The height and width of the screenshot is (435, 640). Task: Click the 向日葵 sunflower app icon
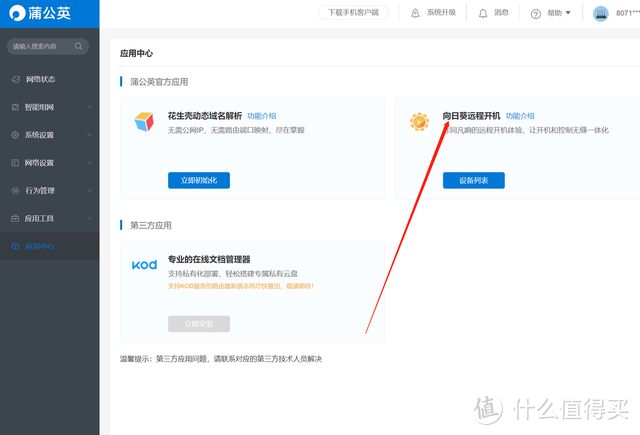point(419,122)
